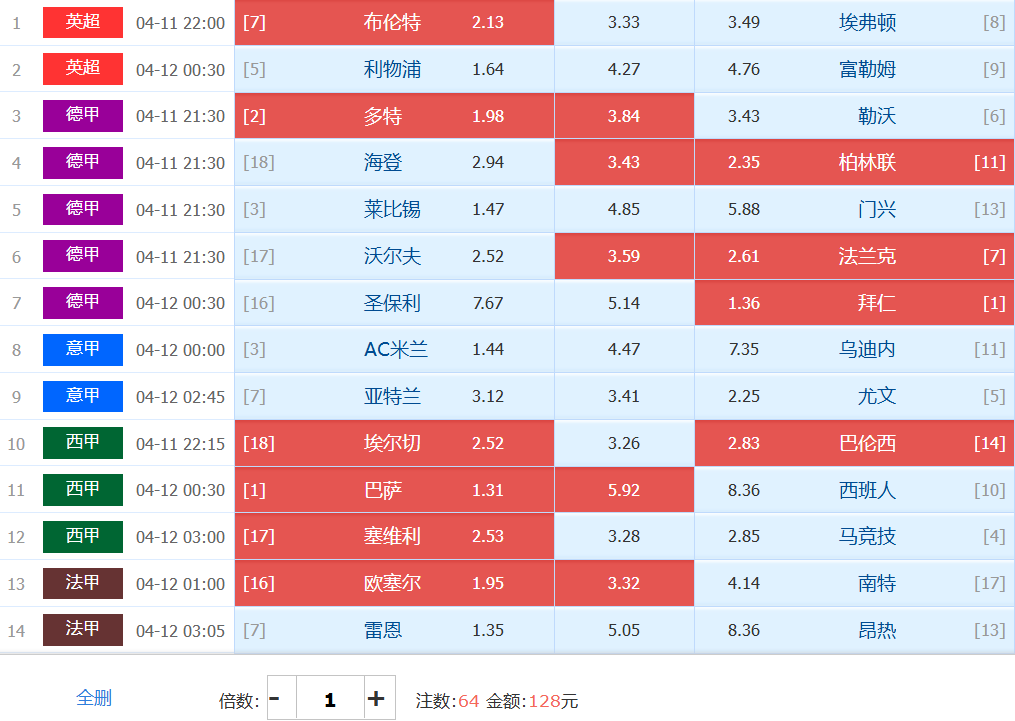Select draw odds 5.14 for 圣保利 match
This screenshot has width=1015, height=721.
click(624, 303)
